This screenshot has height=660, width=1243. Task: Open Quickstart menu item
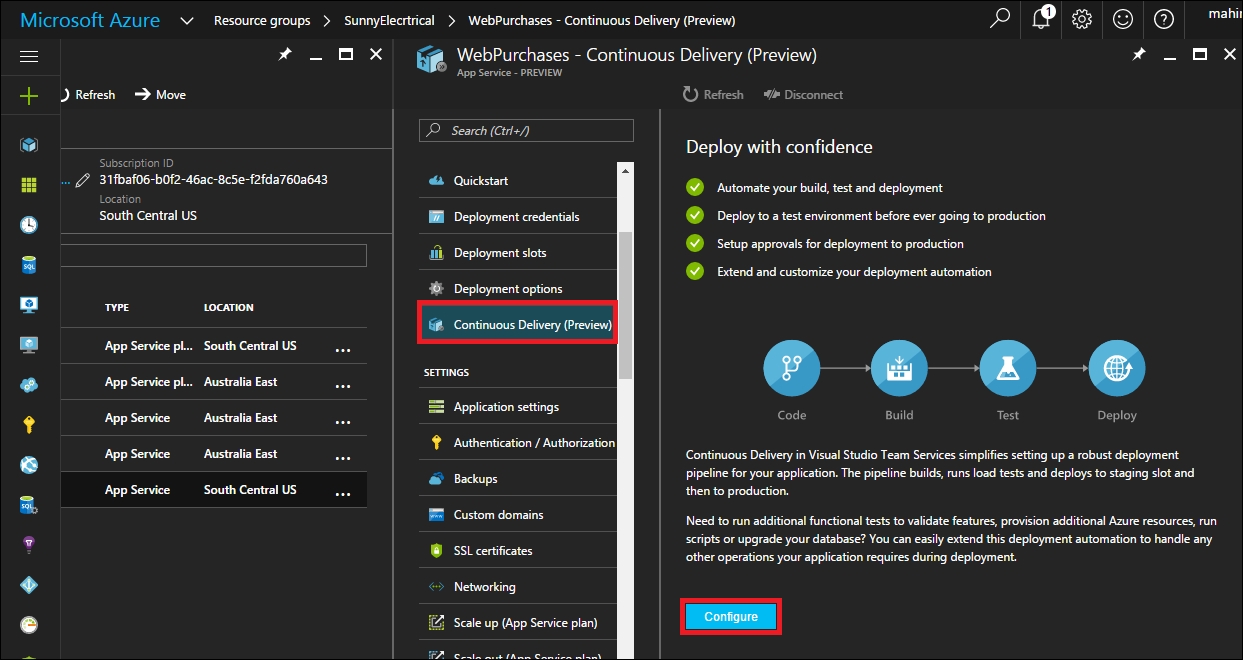517,181
